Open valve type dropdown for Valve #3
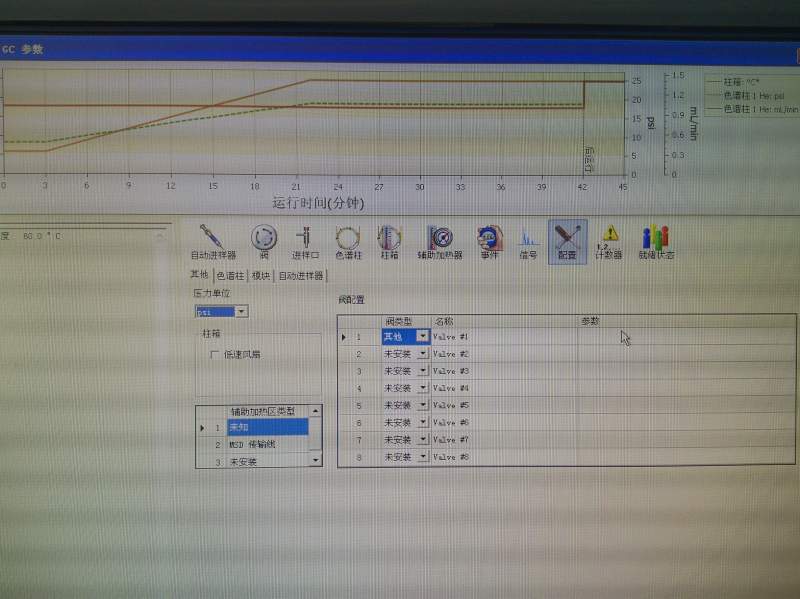Screen dimensions: 800x599 [x=422, y=371]
